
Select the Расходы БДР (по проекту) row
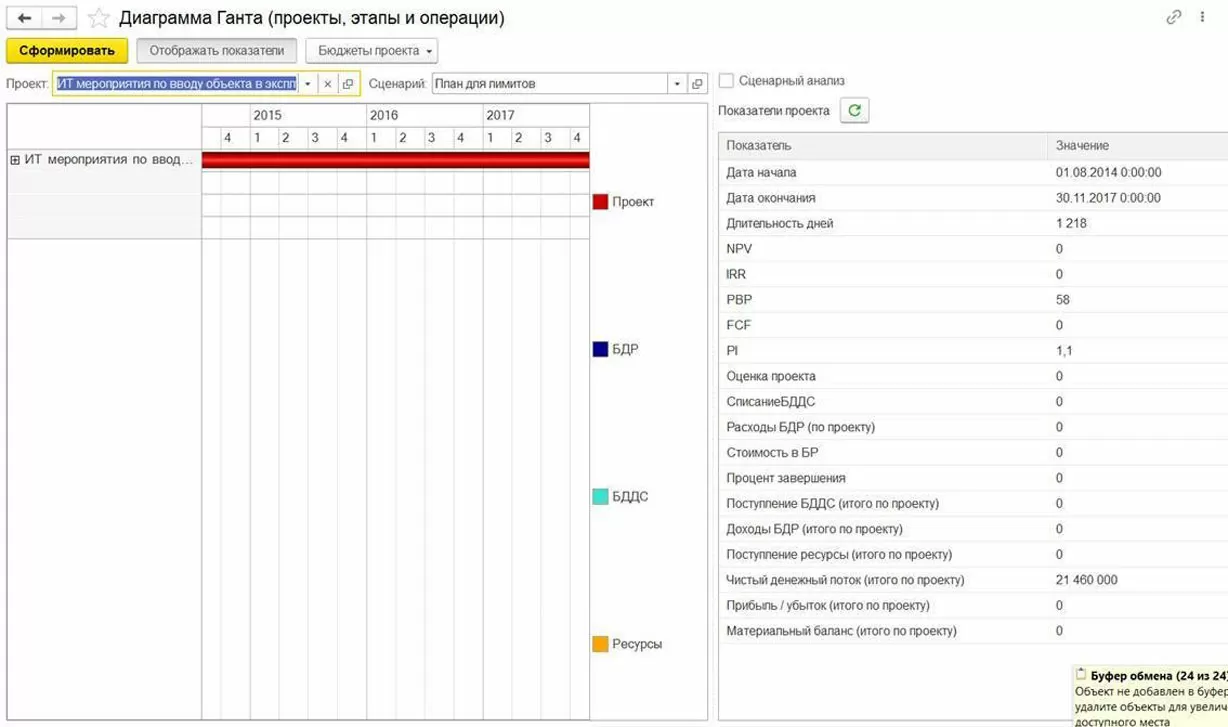pos(973,427)
